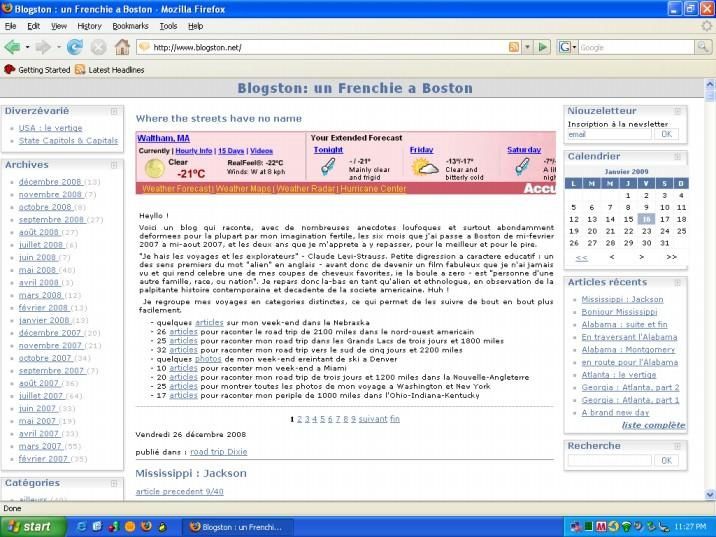Open the address bar history dropdown

[528, 47]
